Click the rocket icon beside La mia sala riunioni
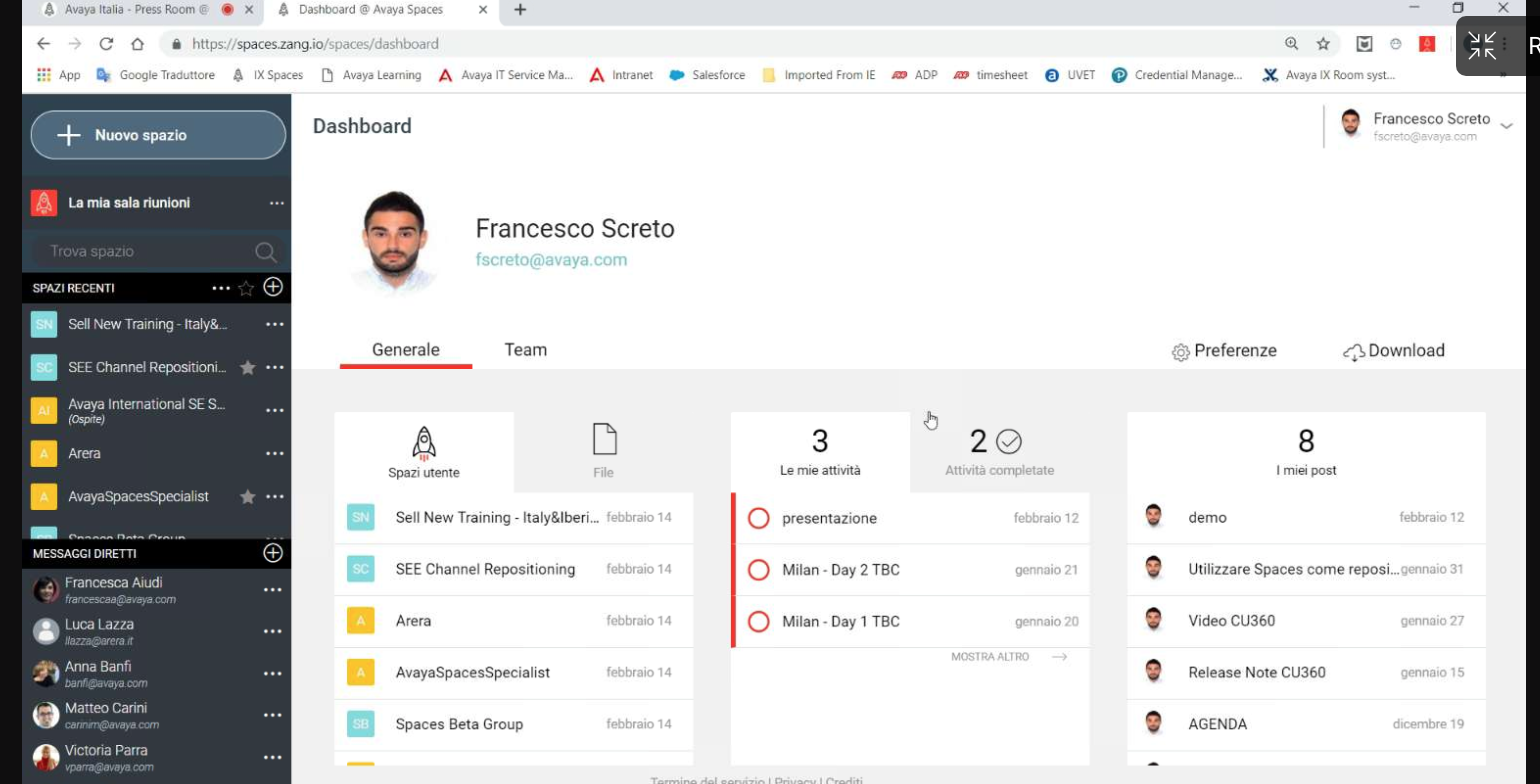Image resolution: width=1540 pixels, height=784 pixels. click(x=44, y=203)
